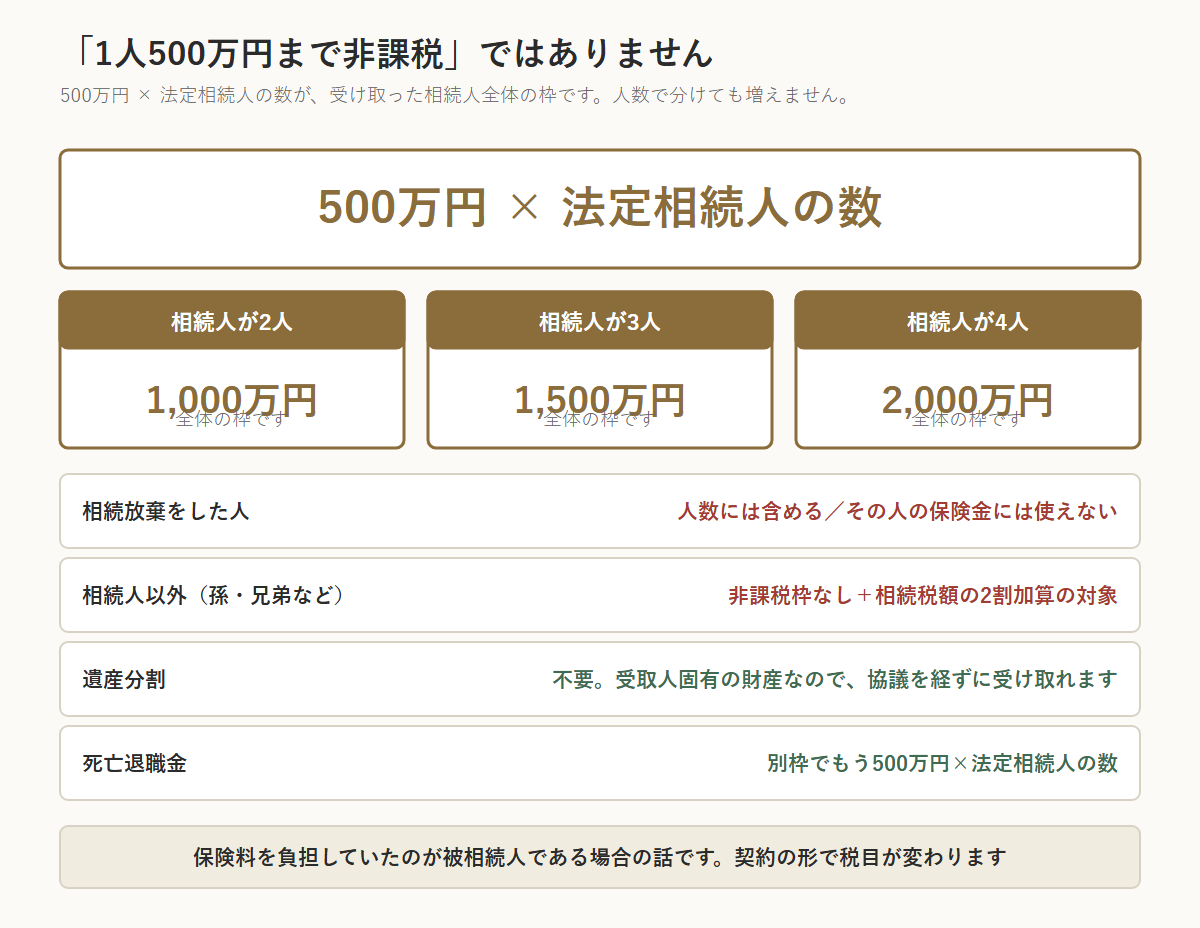The image size is (1200, 928).
Task: Click the text 別枠でもう500万円×法定相続人の数
Action: 942,763
